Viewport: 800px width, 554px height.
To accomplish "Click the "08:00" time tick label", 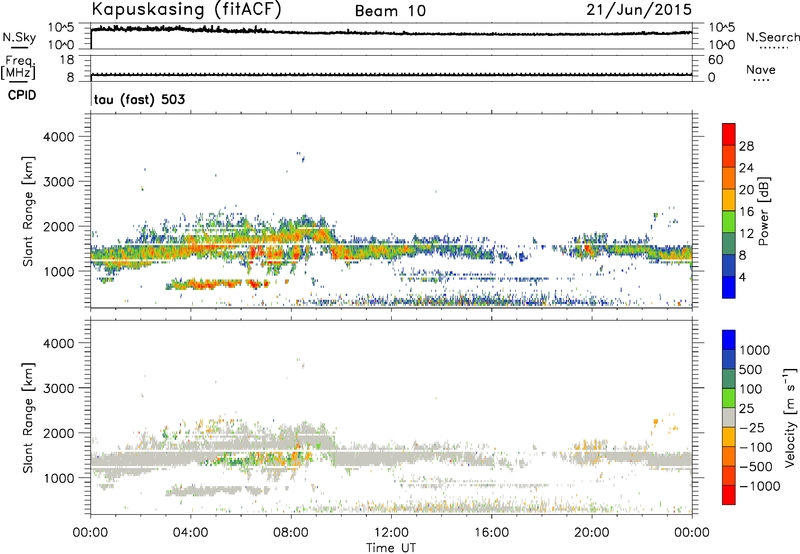I will point(291,533).
